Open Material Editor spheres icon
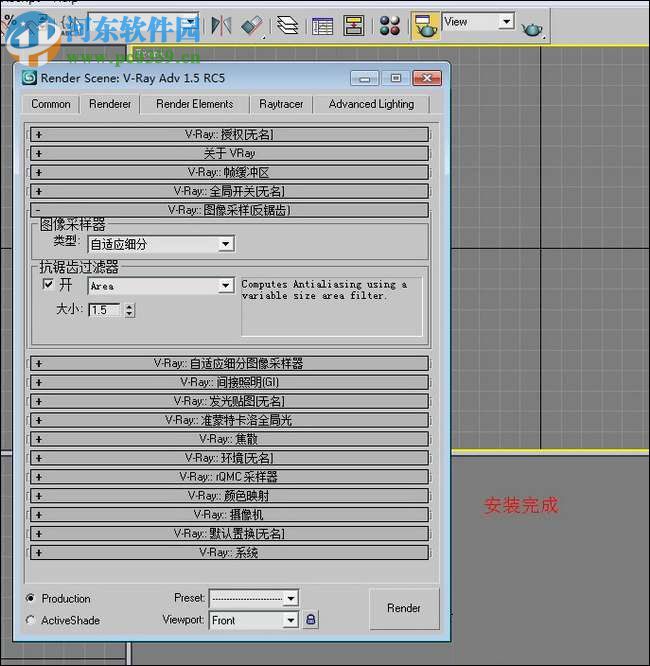 tap(390, 26)
